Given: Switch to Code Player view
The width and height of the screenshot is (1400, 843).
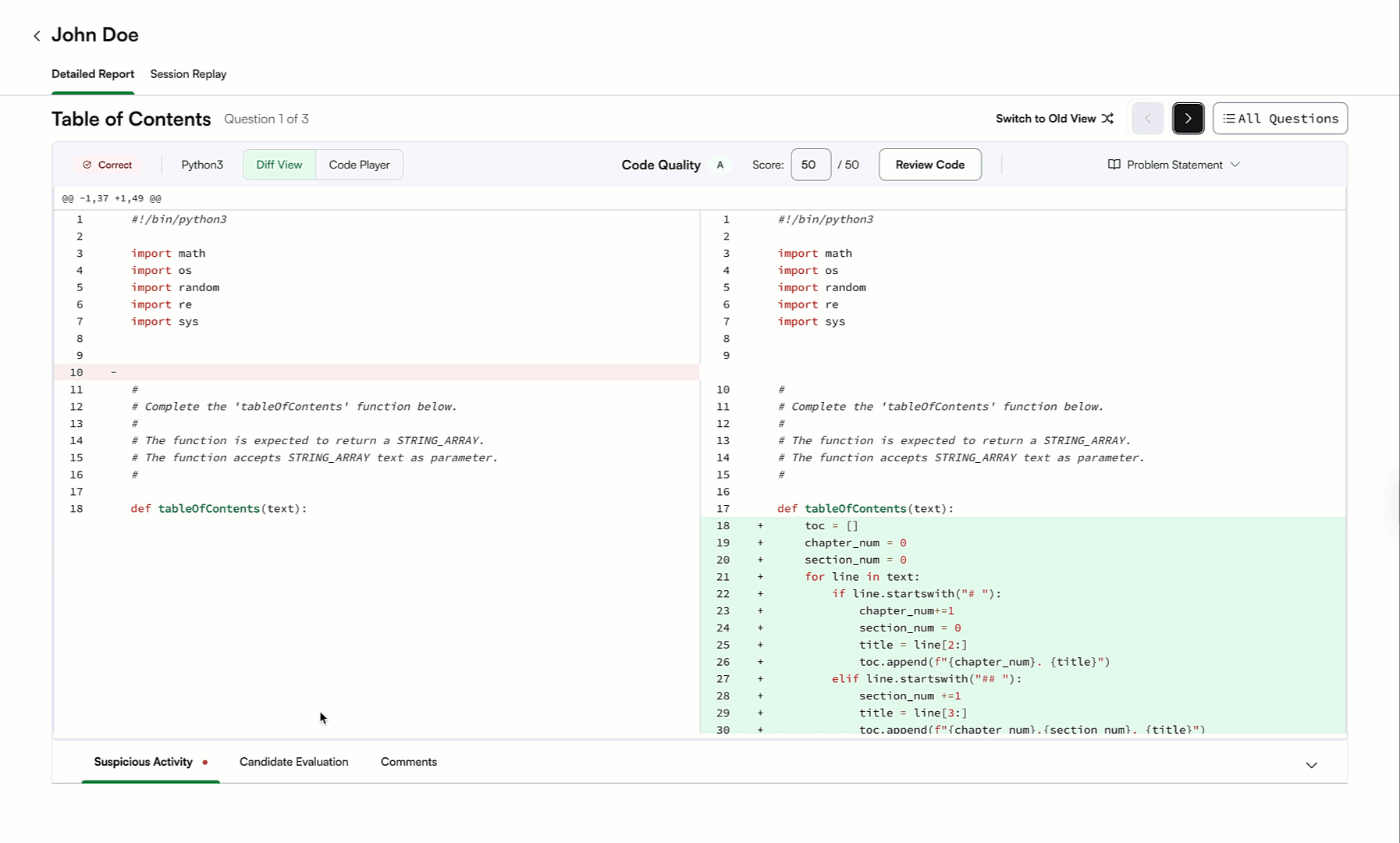Looking at the screenshot, I should [x=359, y=165].
